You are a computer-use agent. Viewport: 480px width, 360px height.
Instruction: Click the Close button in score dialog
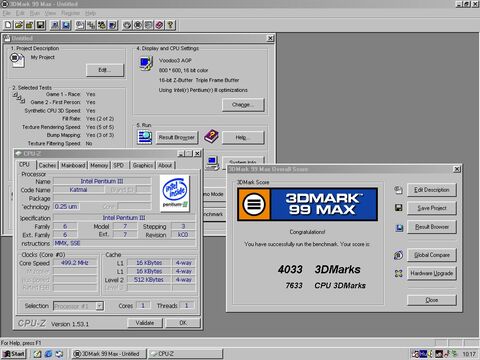pos(432,300)
